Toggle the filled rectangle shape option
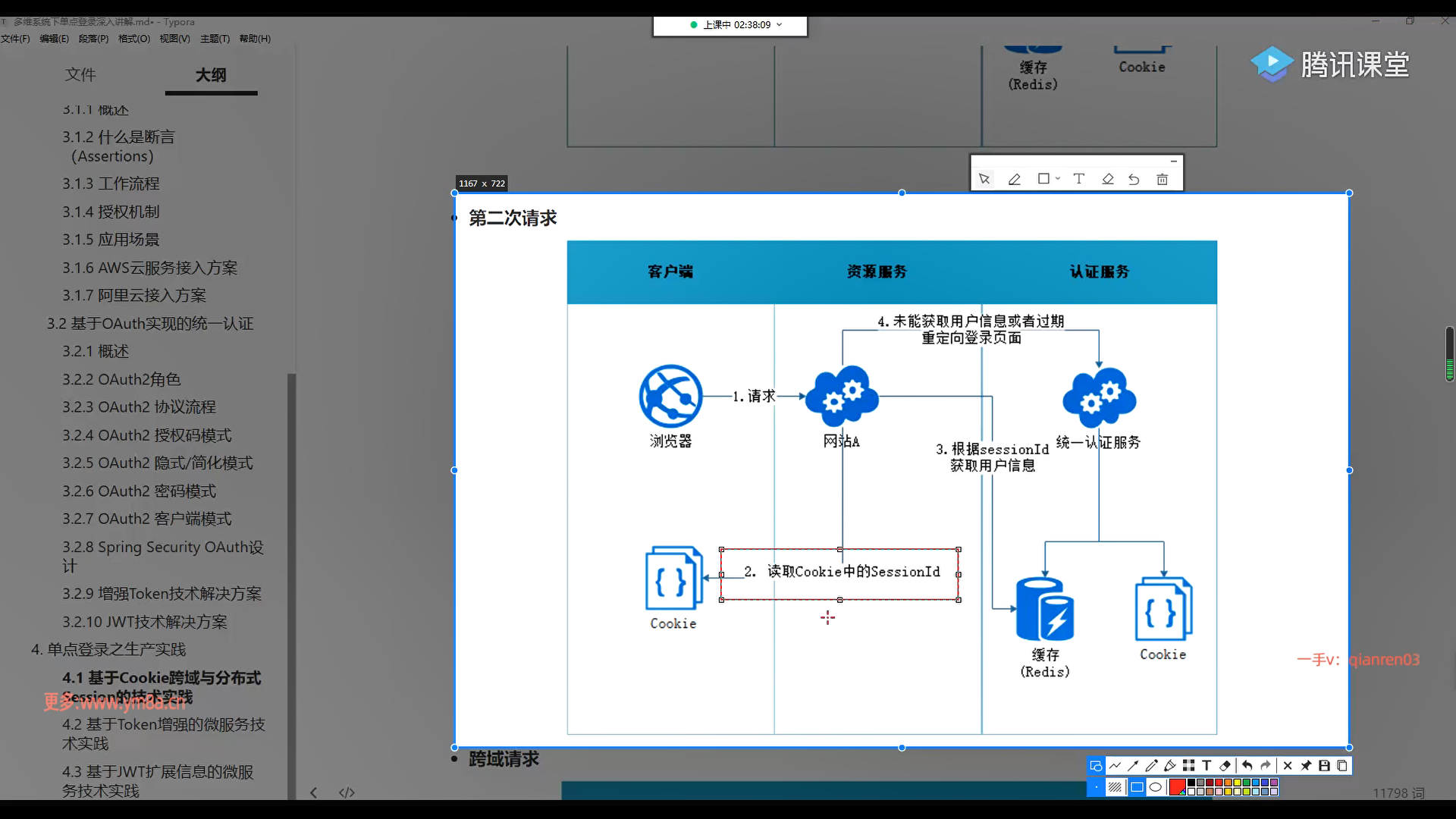The width and height of the screenshot is (1456, 819). click(x=1137, y=787)
